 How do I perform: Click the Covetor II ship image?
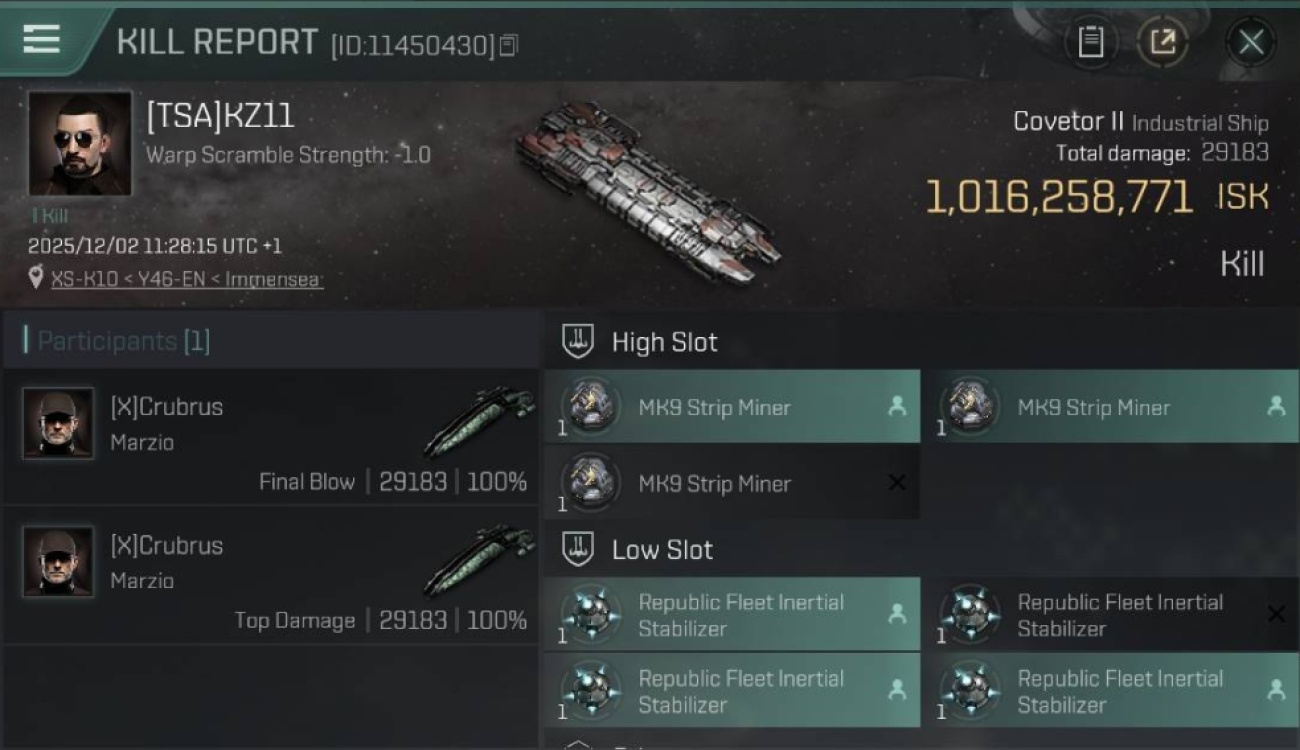coord(647,190)
